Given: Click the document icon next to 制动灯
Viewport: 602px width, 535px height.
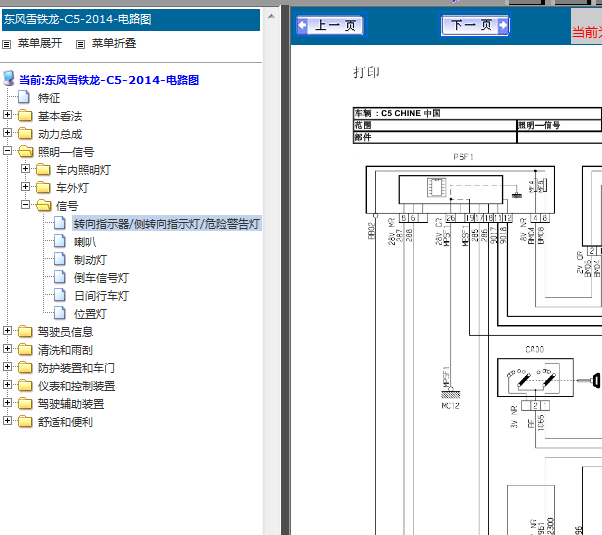Looking at the screenshot, I should point(60,259).
